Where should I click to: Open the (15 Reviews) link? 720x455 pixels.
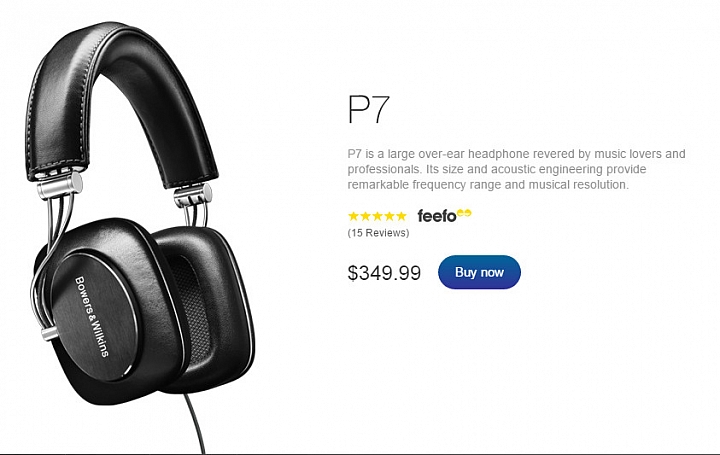pos(378,233)
